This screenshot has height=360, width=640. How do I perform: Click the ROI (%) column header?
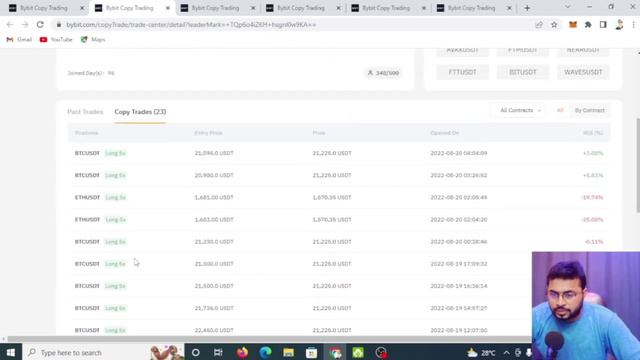(x=593, y=133)
